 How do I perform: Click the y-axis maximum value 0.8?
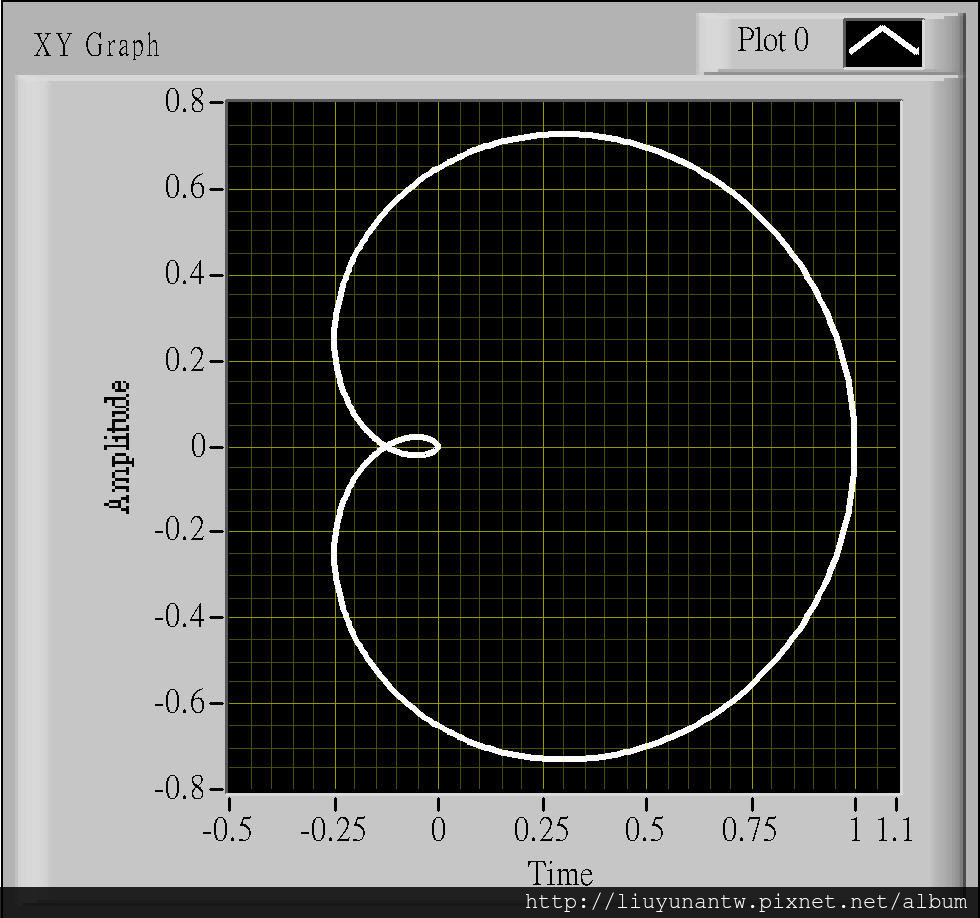point(184,101)
